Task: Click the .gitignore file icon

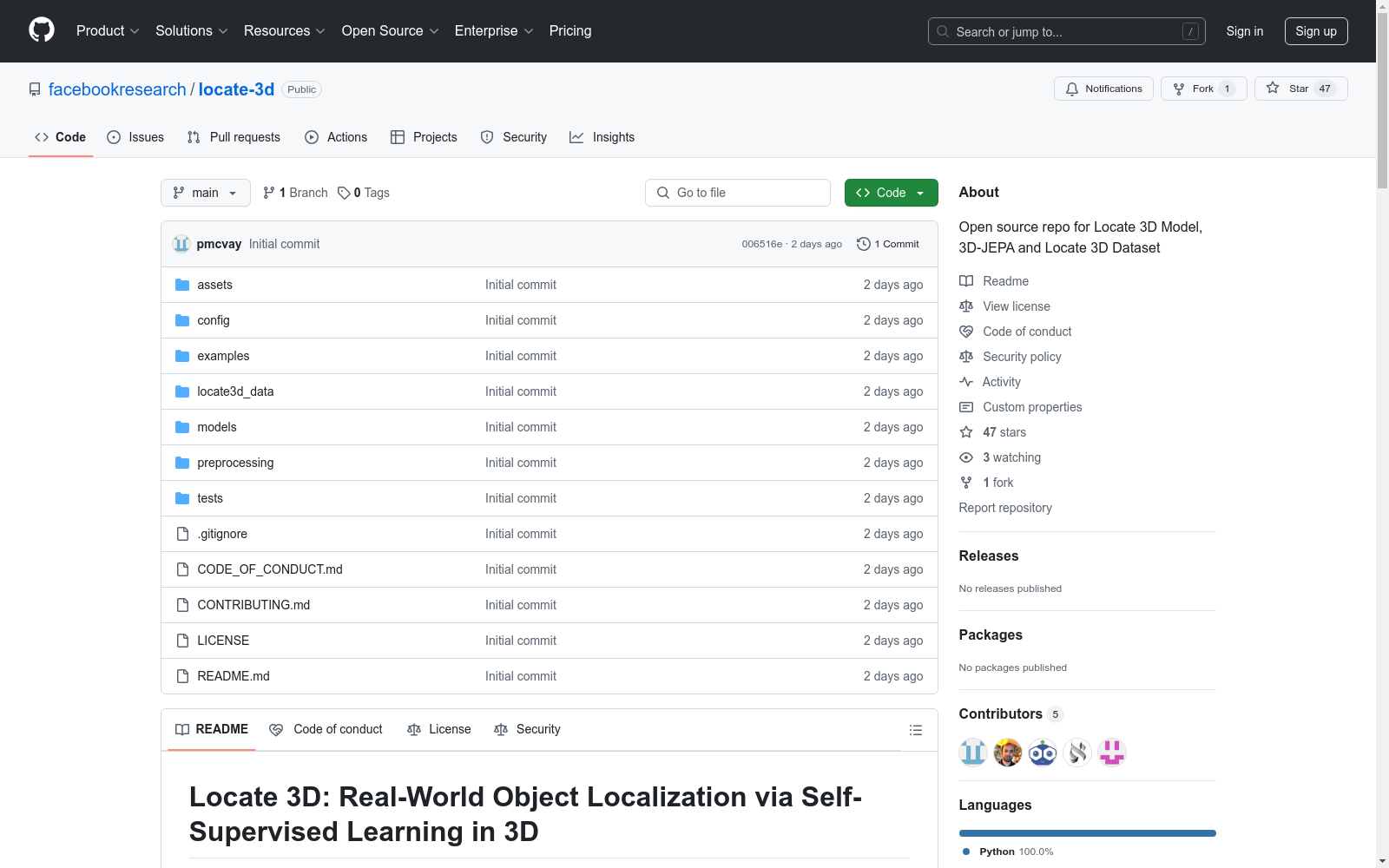Action: [x=182, y=534]
